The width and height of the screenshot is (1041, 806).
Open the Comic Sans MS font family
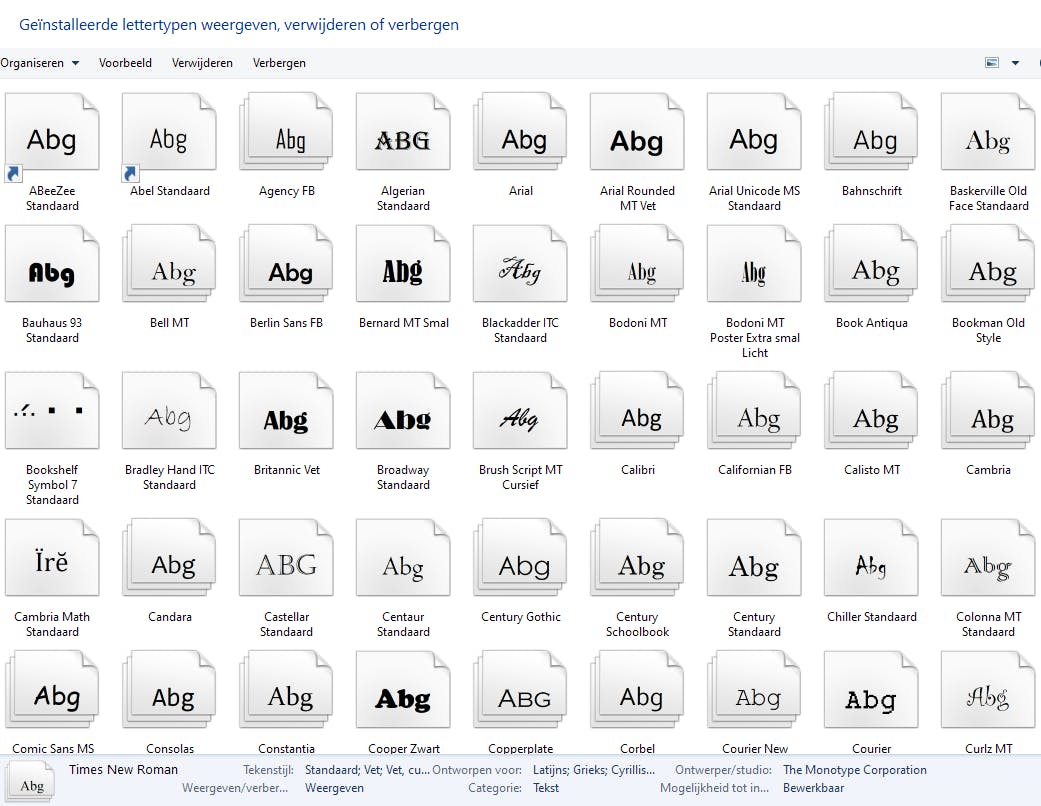52,690
